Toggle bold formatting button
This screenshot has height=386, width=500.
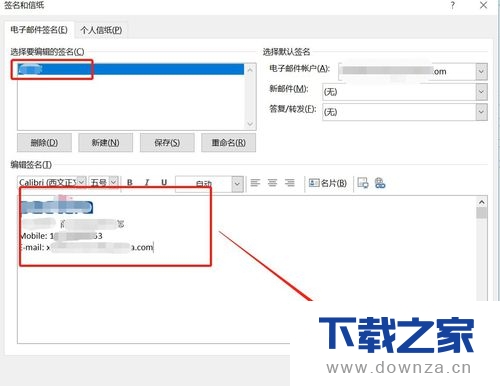pyautogui.click(x=130, y=183)
